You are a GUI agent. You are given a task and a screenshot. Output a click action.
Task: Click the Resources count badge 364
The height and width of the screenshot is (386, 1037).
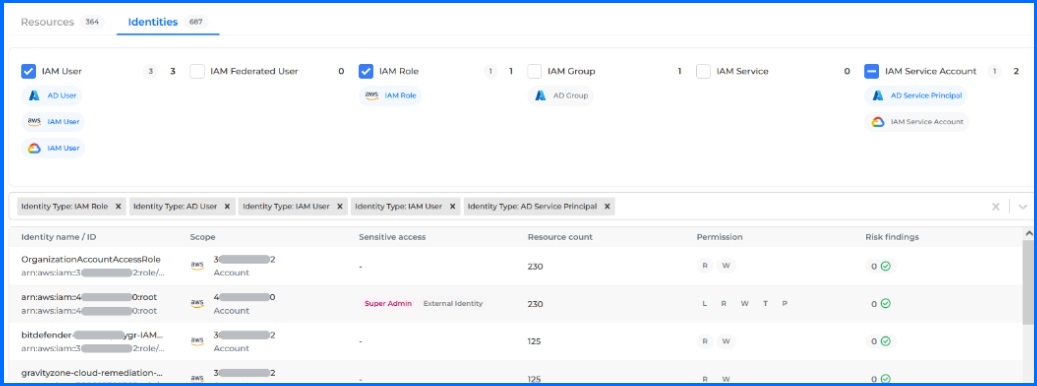[92, 22]
